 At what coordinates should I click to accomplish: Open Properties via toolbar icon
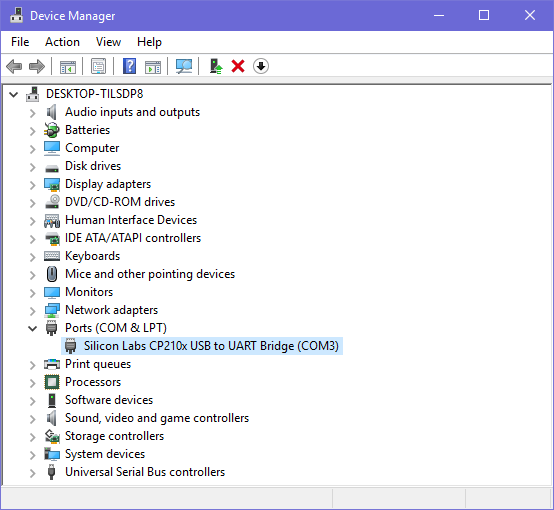coord(98,66)
